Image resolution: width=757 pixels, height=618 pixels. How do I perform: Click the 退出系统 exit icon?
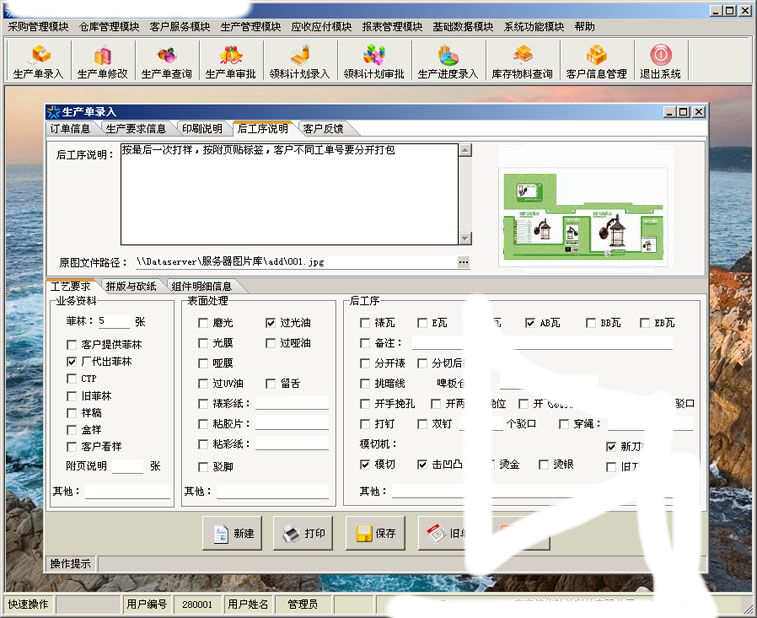[x=660, y=61]
